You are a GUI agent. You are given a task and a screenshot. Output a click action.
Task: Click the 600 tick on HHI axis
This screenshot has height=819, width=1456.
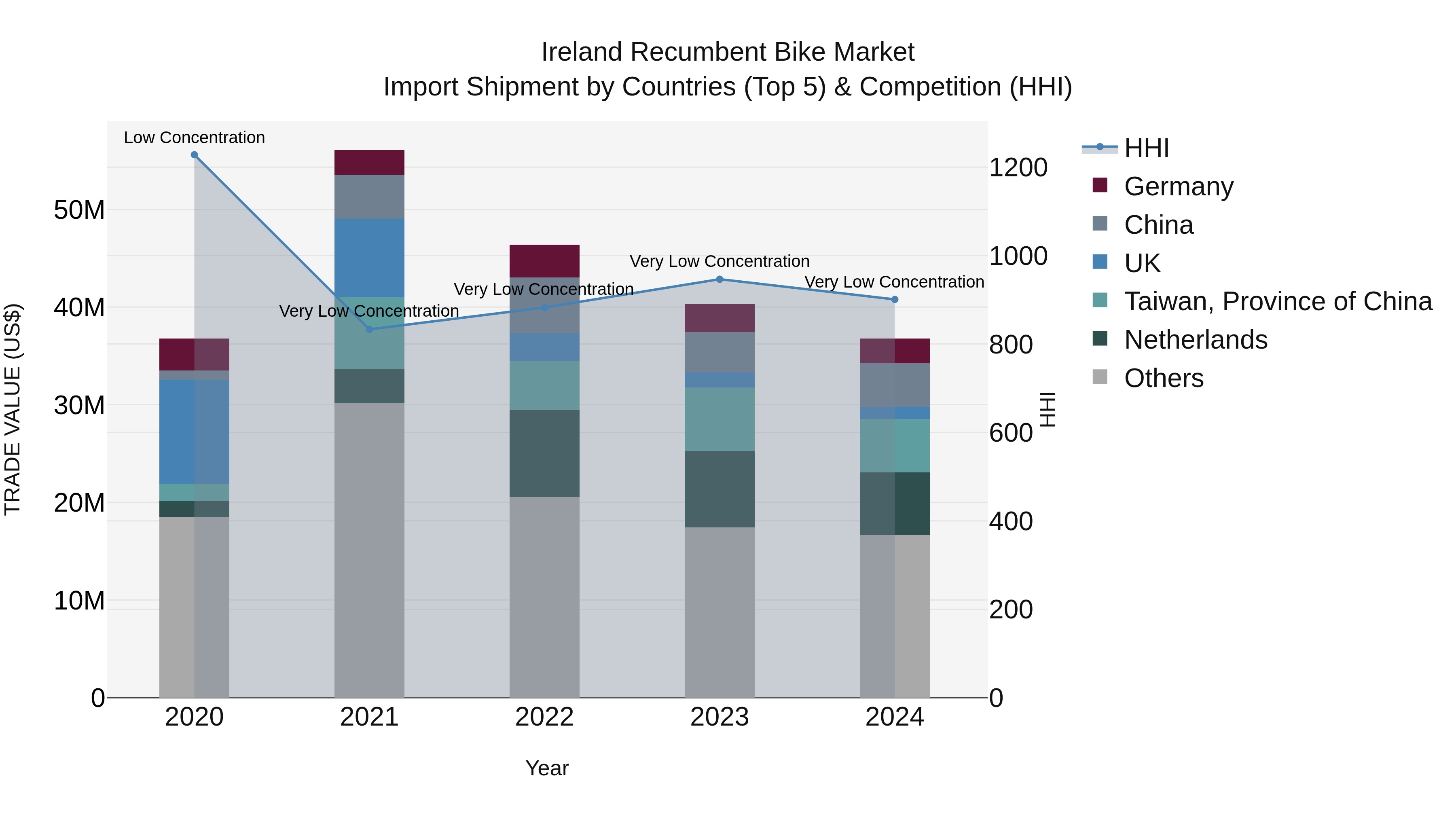point(1011,433)
